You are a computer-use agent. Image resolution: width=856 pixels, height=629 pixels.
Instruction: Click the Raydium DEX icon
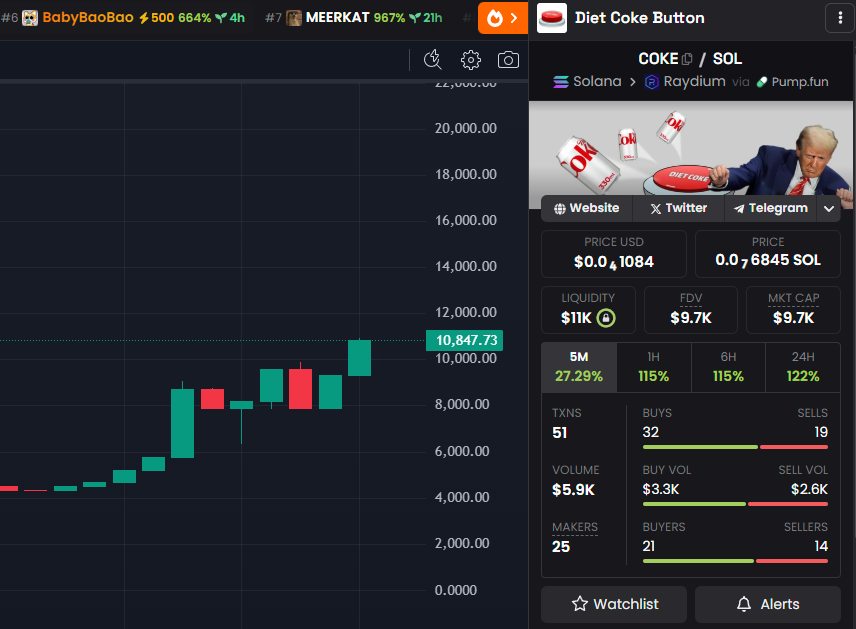(x=652, y=82)
